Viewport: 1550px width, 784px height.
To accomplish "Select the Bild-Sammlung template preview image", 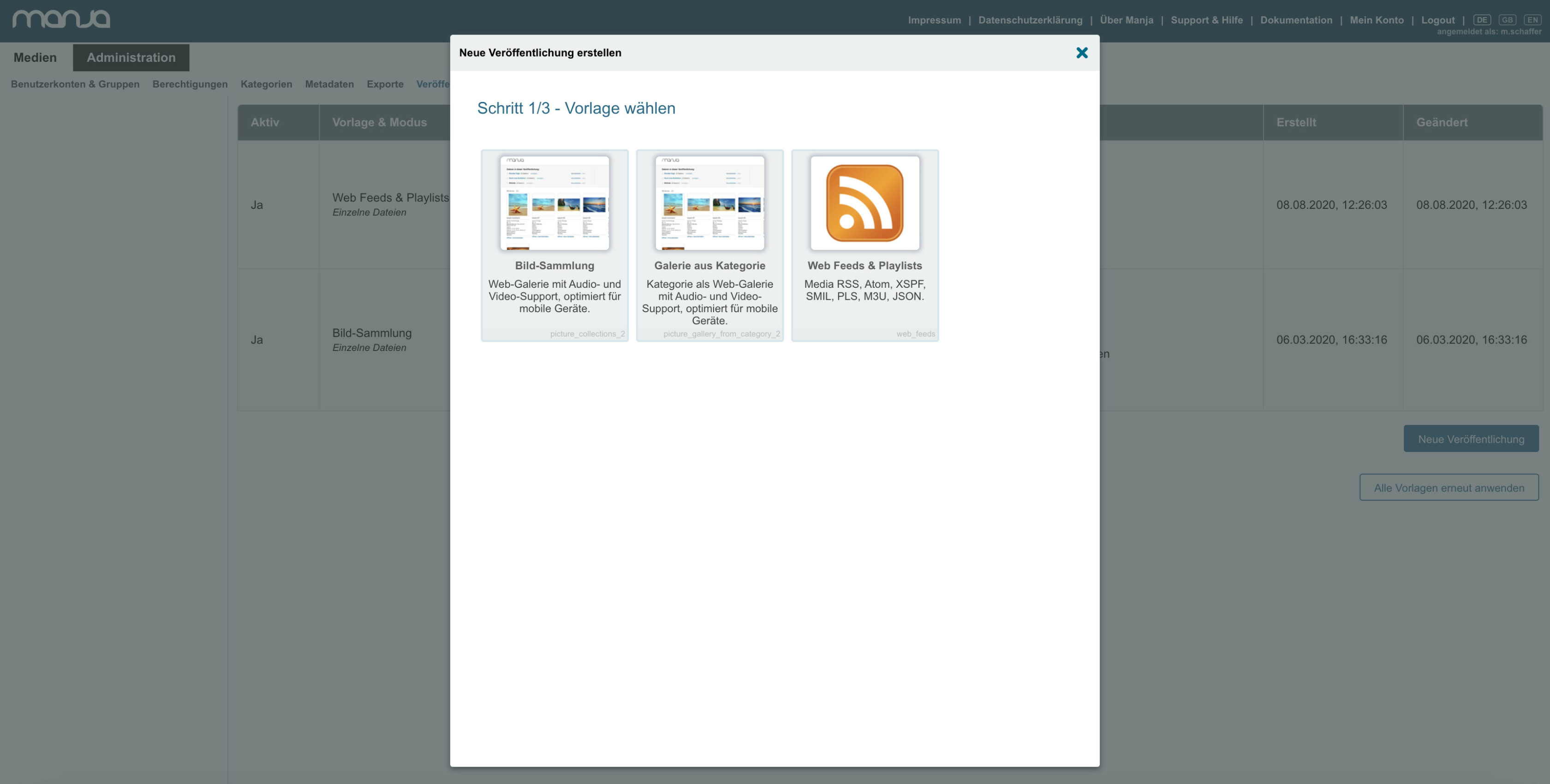I will (x=554, y=203).
